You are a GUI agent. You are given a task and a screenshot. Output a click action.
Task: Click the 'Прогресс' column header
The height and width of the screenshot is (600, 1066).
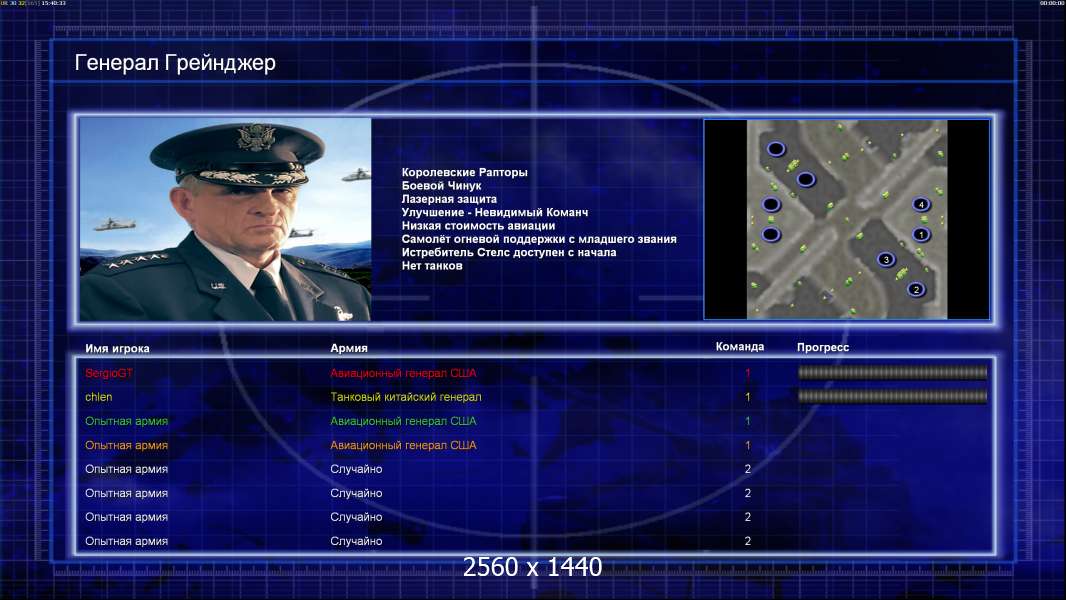[823, 347]
